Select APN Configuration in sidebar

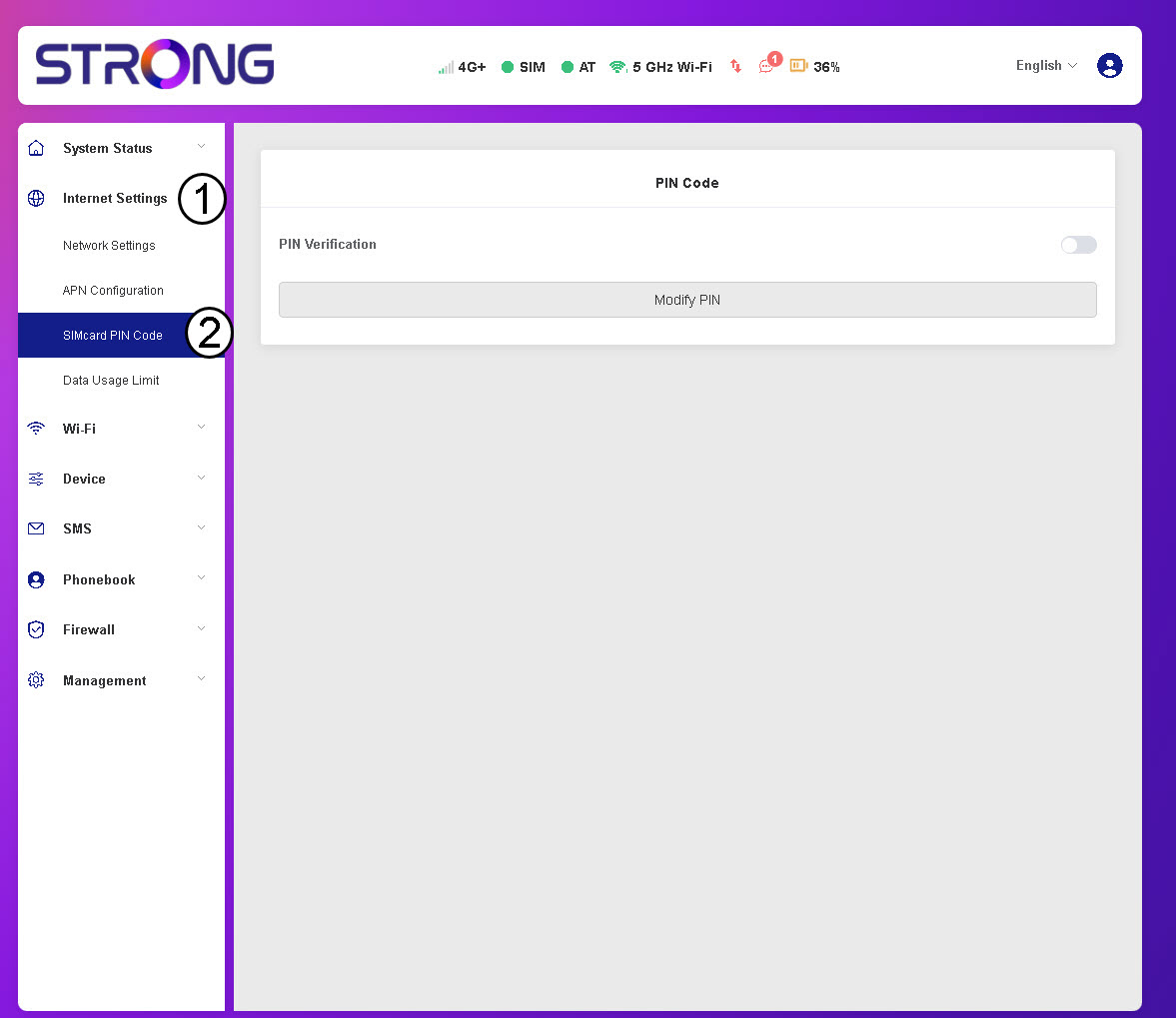(x=113, y=291)
